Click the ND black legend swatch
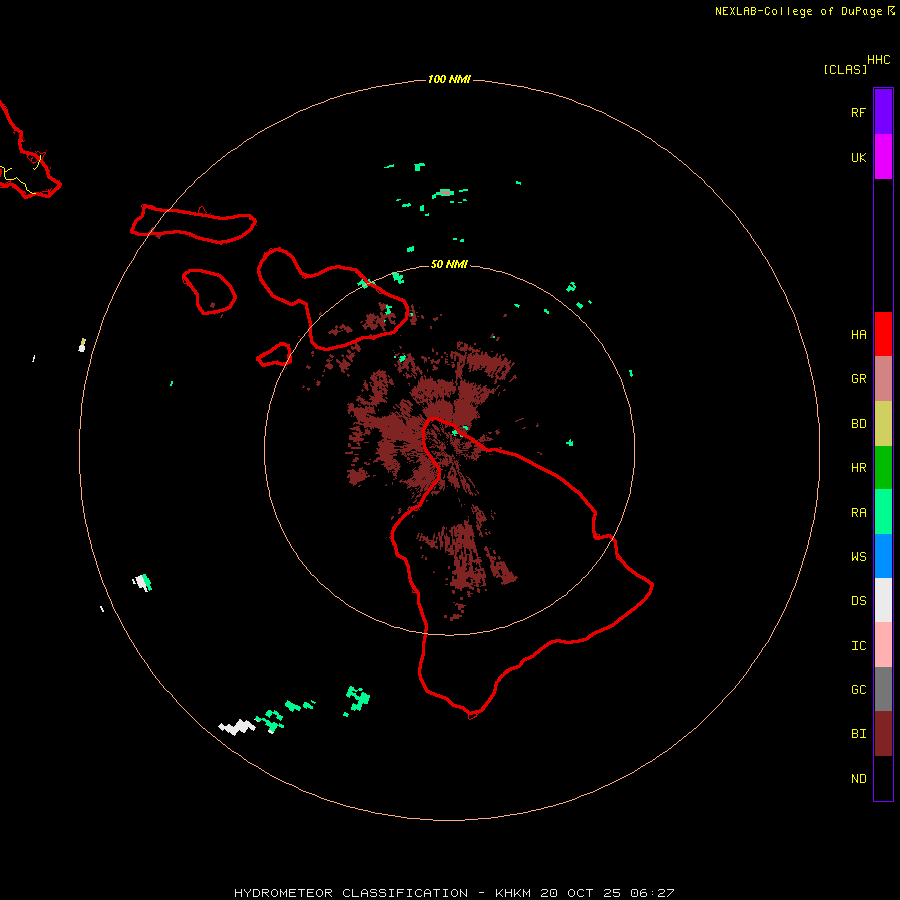 coord(883,778)
